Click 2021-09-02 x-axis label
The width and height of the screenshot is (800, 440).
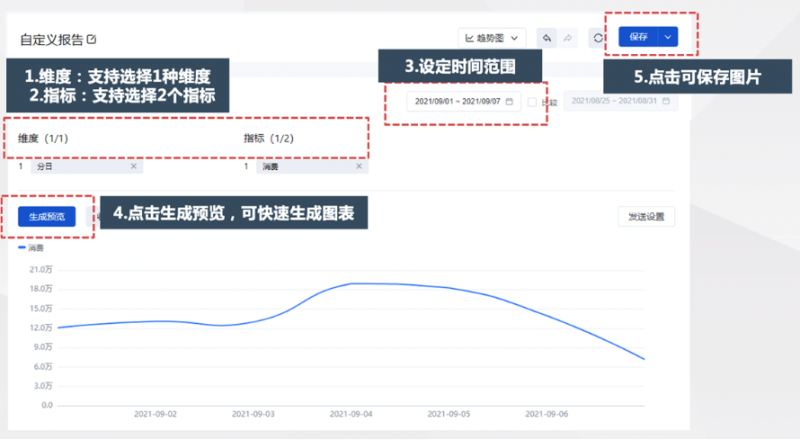pyautogui.click(x=155, y=414)
